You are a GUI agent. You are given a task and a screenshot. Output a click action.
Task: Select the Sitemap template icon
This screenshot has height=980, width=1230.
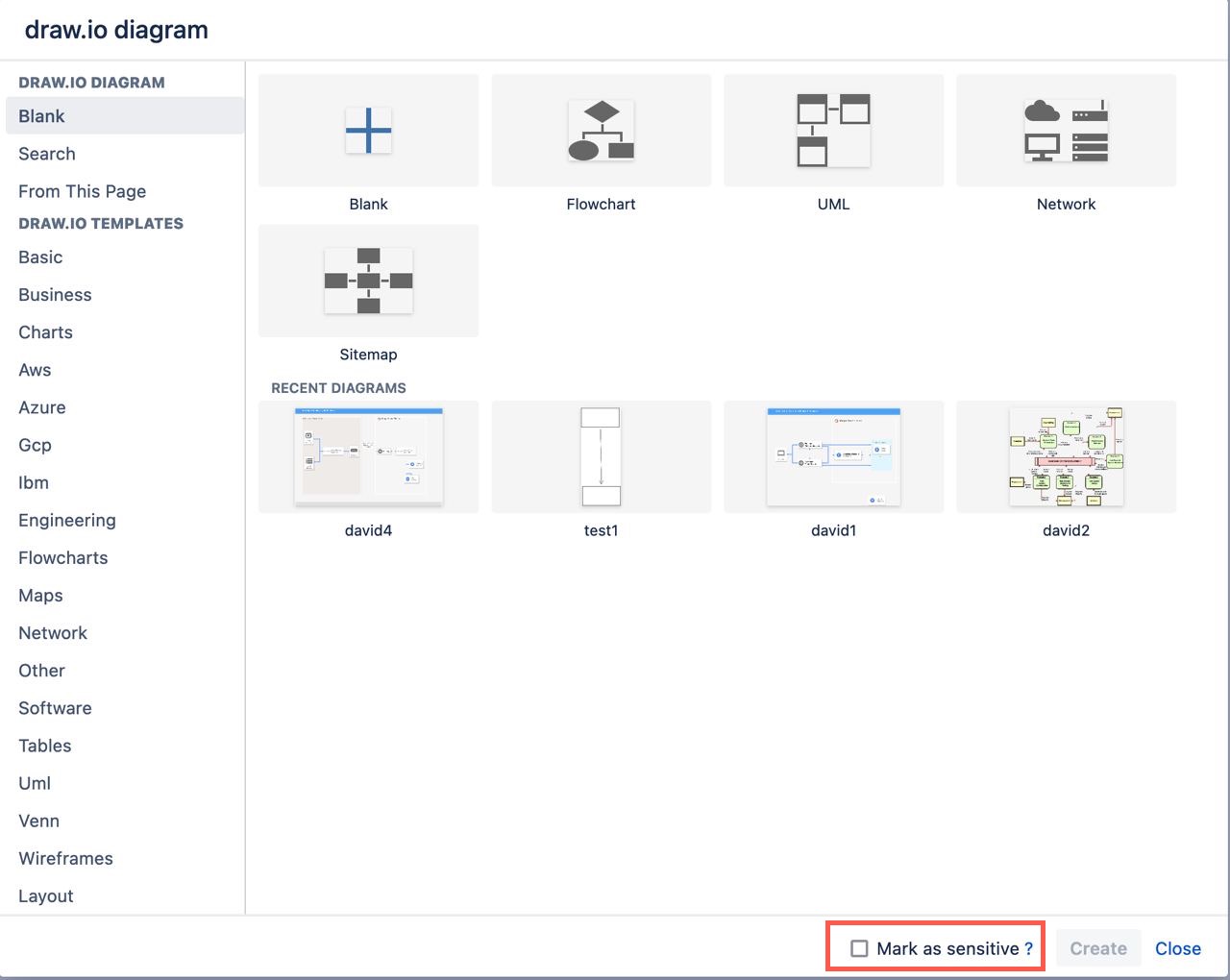(x=368, y=281)
